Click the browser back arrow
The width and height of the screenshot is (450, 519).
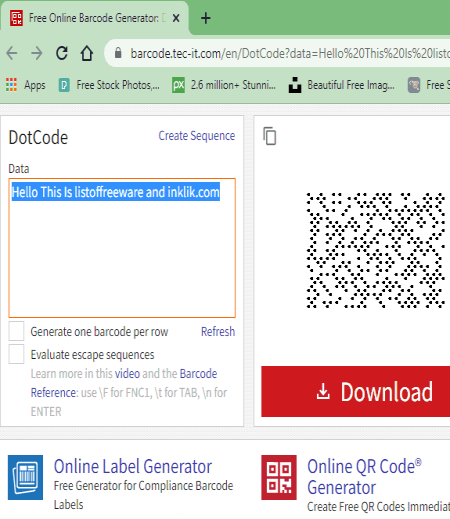[x=12, y=53]
